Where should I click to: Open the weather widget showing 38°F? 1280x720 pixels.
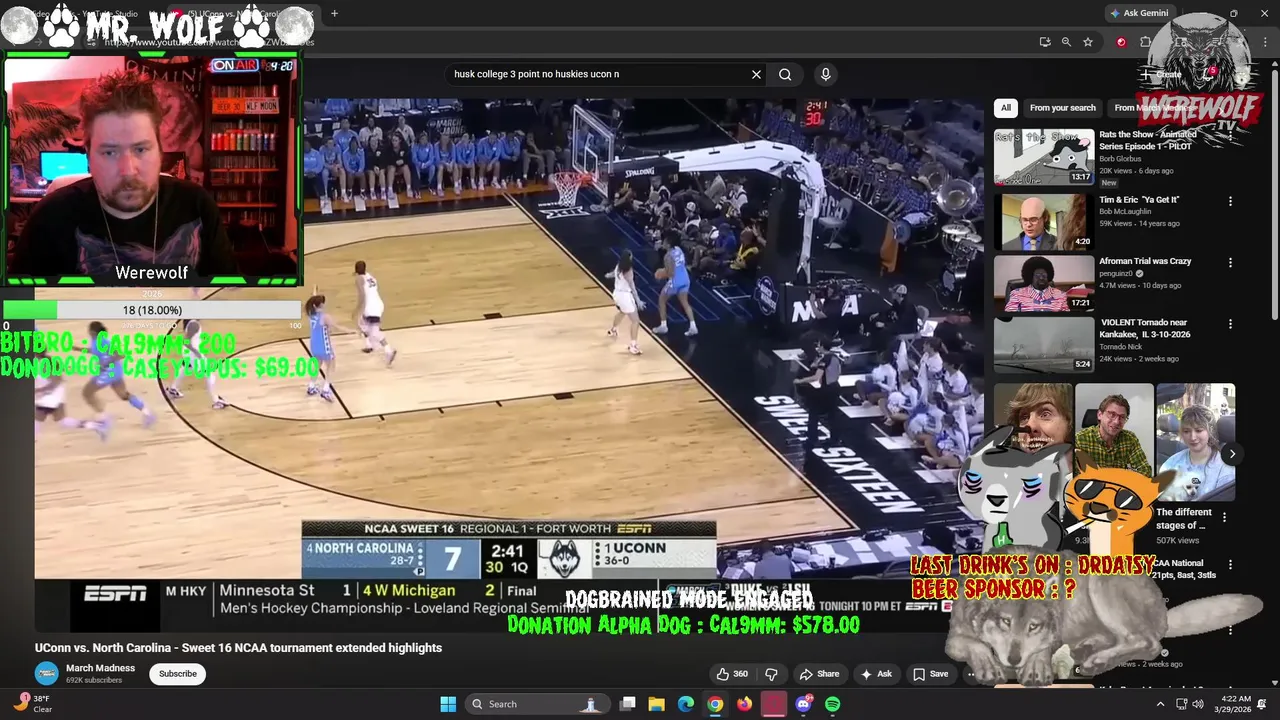click(x=33, y=704)
